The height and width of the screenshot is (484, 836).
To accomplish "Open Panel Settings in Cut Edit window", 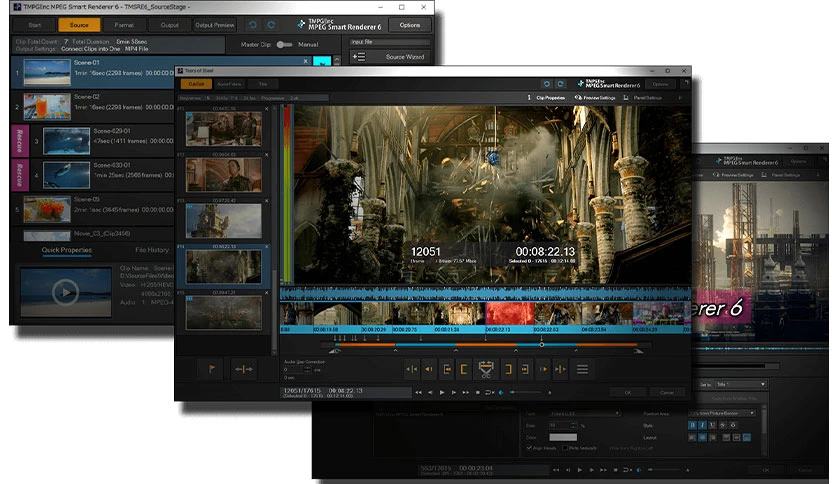I will pos(642,98).
